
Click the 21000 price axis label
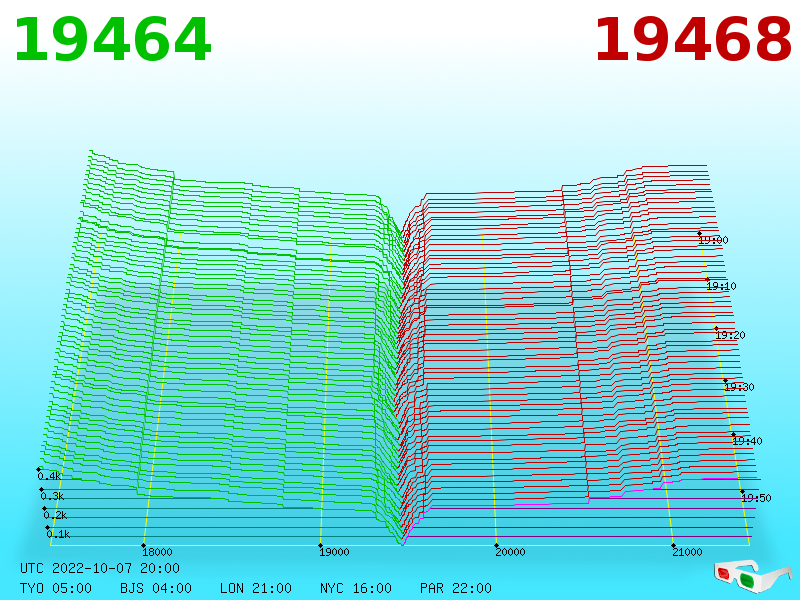(687, 552)
